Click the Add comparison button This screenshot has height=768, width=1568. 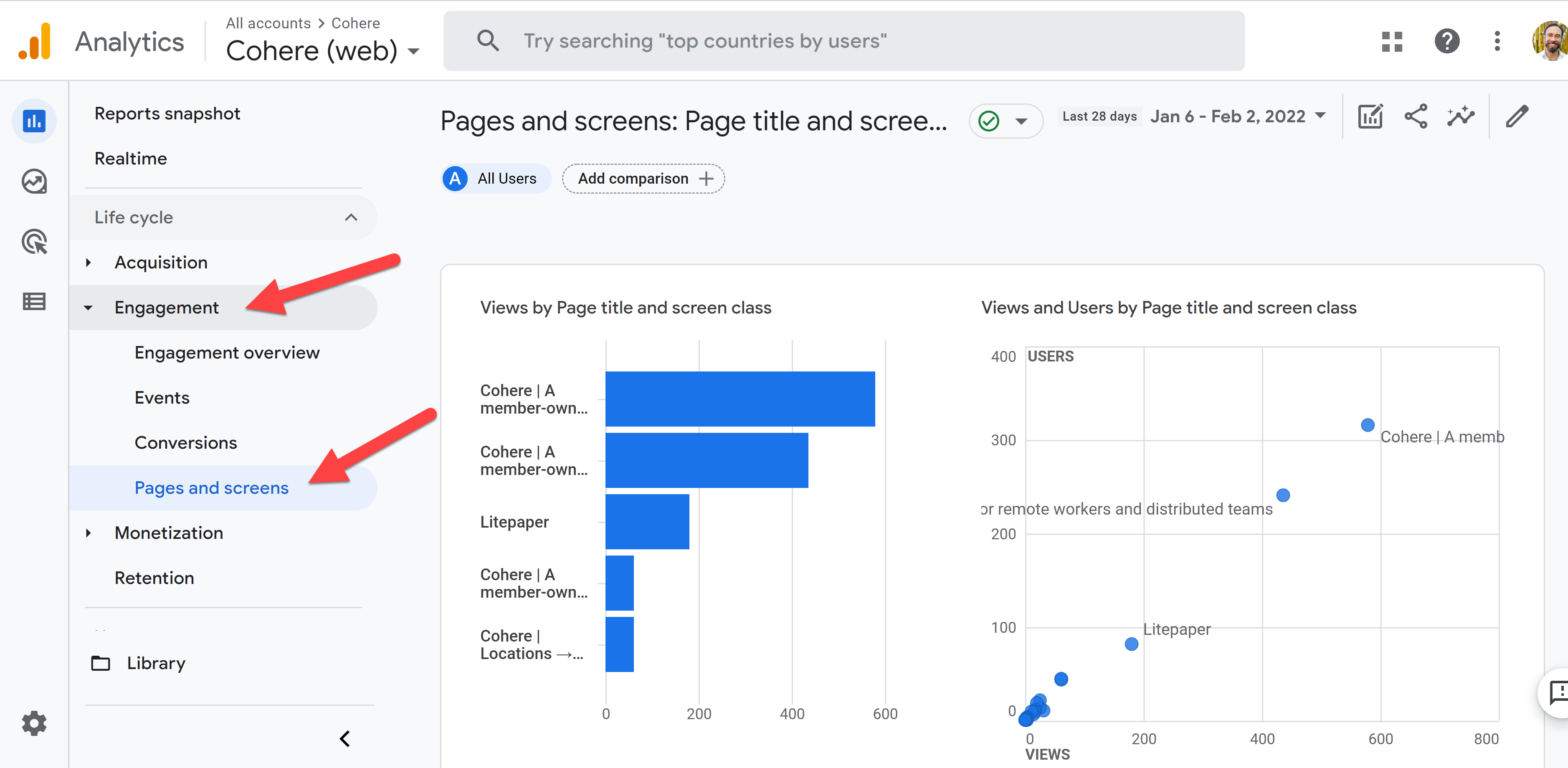point(643,178)
